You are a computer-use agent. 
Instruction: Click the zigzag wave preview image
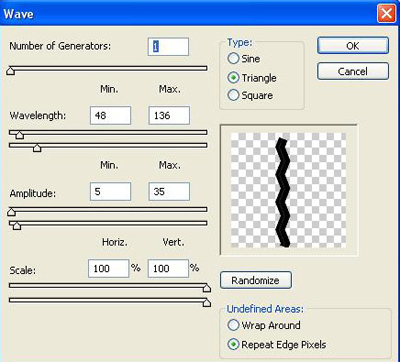pos(288,190)
